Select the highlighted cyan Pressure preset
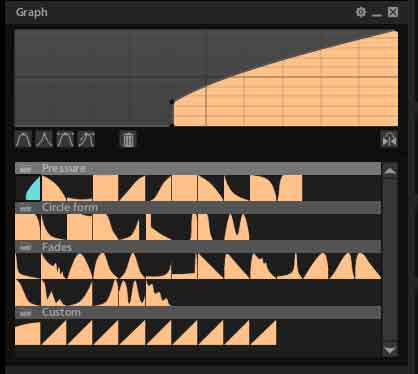Image resolution: width=418 pixels, height=374 pixels. pyautogui.click(x=28, y=188)
